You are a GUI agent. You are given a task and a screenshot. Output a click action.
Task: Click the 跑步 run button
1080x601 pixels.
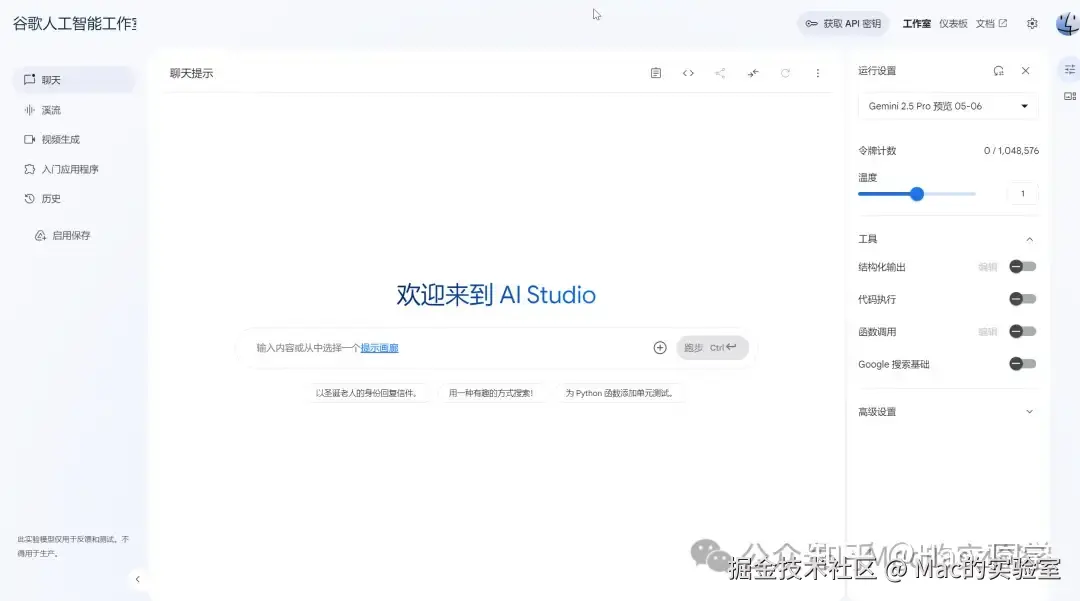pyautogui.click(x=712, y=348)
